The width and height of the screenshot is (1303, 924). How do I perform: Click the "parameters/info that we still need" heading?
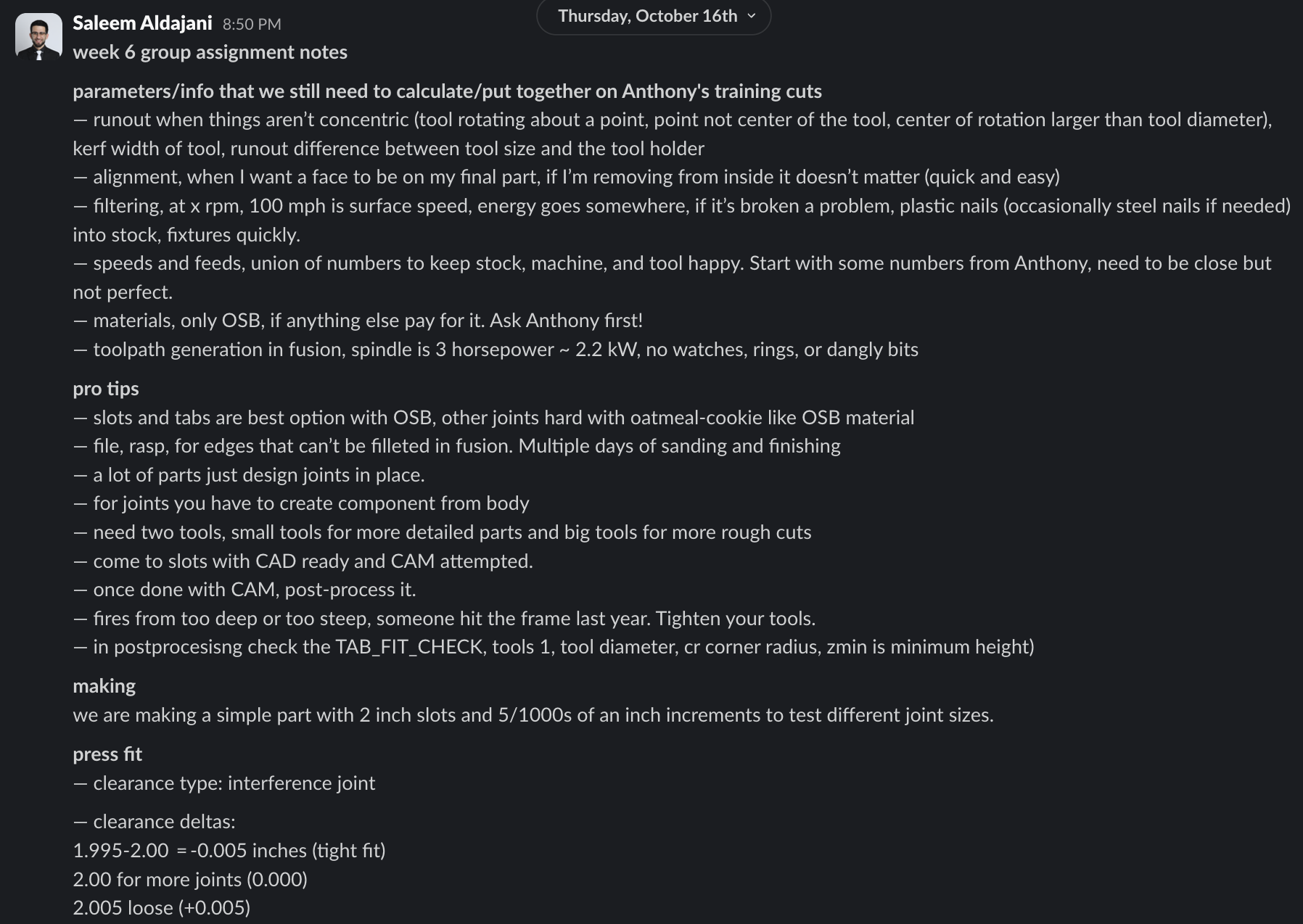click(447, 91)
